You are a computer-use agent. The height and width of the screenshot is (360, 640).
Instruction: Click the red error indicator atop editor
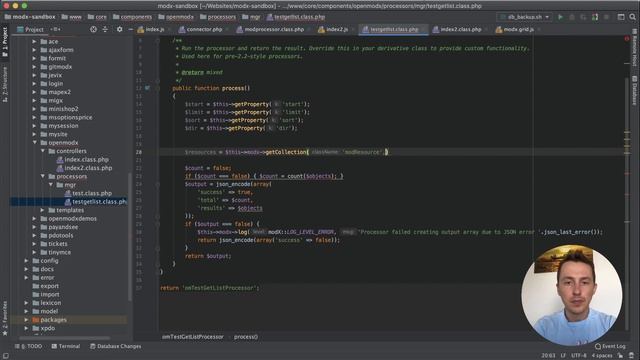click(627, 39)
